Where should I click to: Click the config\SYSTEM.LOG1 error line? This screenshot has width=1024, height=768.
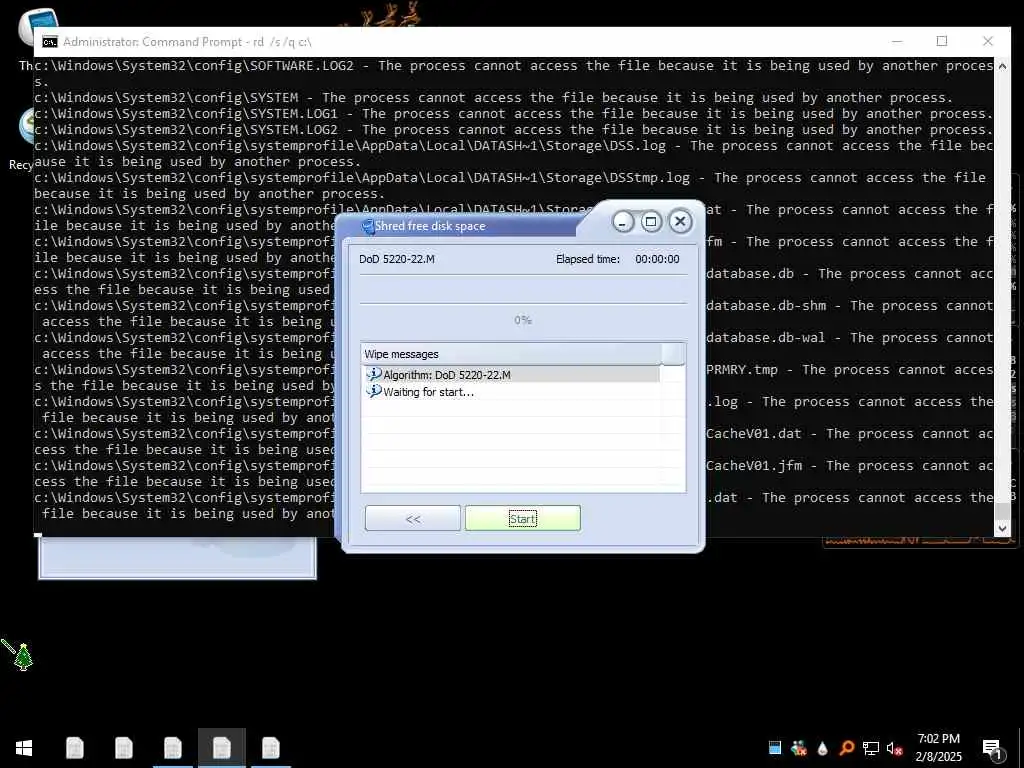[514, 114]
